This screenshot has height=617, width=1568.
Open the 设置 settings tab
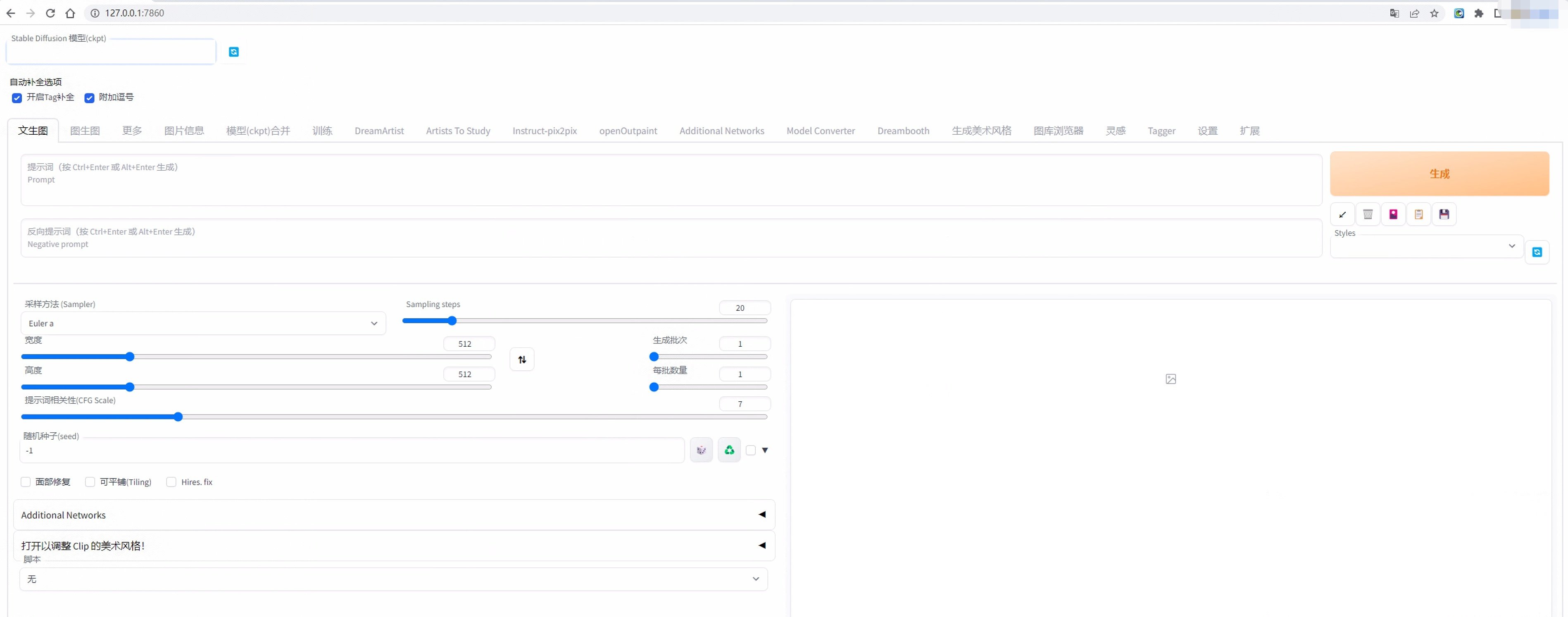1208,131
